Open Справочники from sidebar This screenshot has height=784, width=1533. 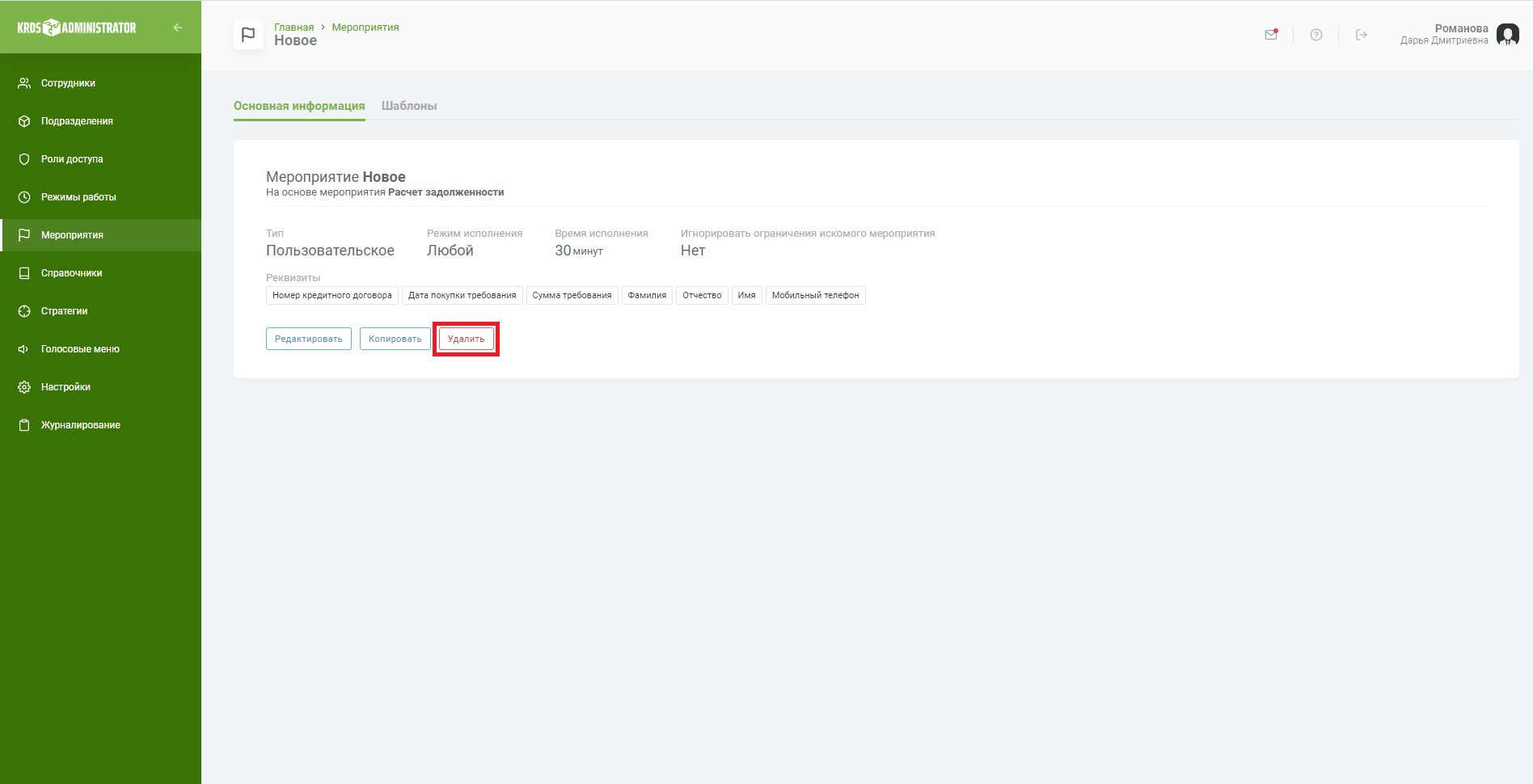71,273
